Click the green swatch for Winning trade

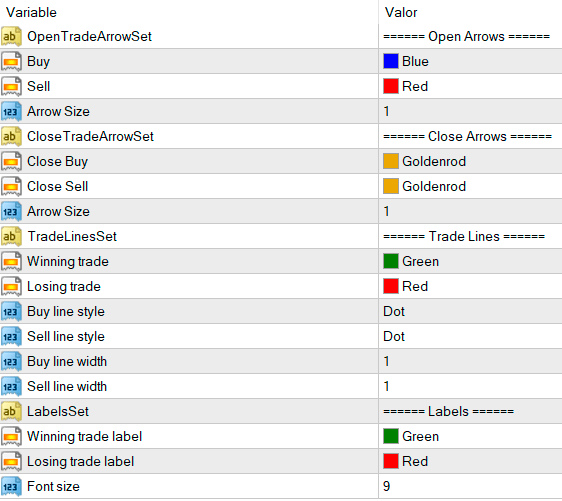[391, 261]
